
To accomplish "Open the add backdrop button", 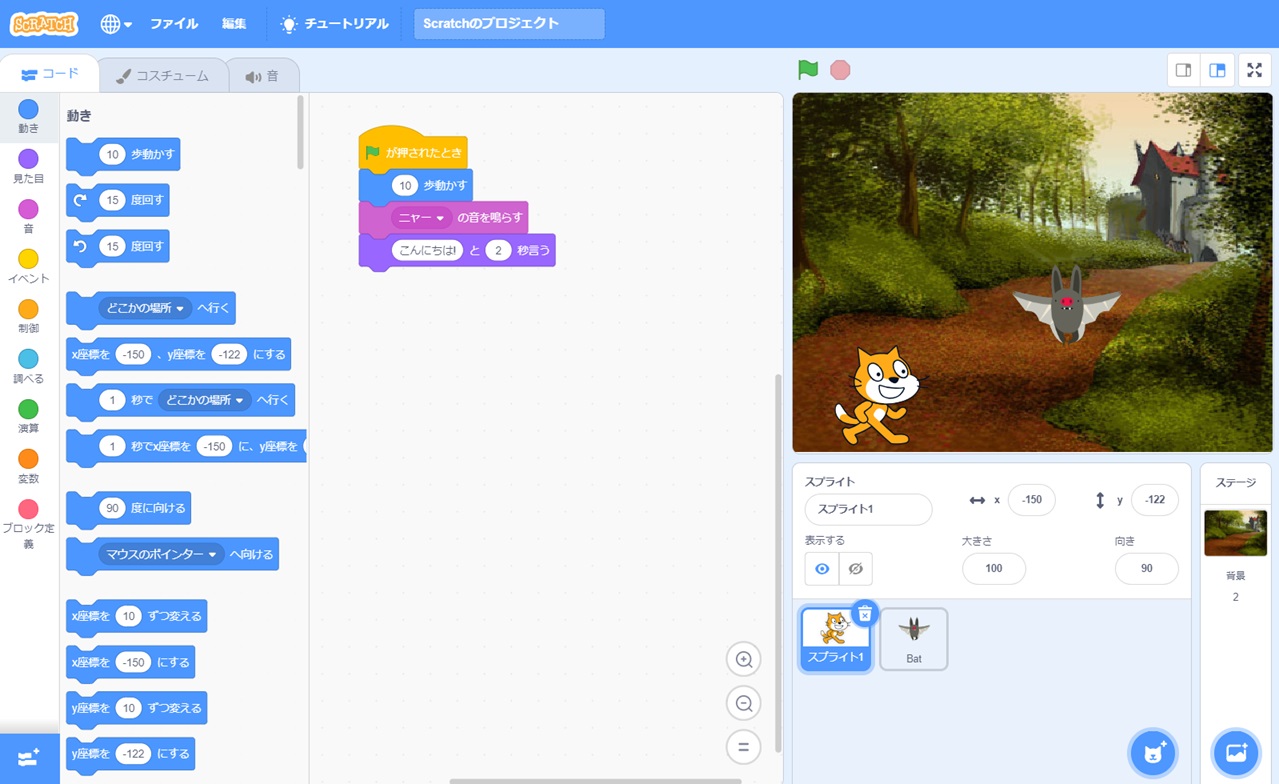I will click(x=1235, y=753).
